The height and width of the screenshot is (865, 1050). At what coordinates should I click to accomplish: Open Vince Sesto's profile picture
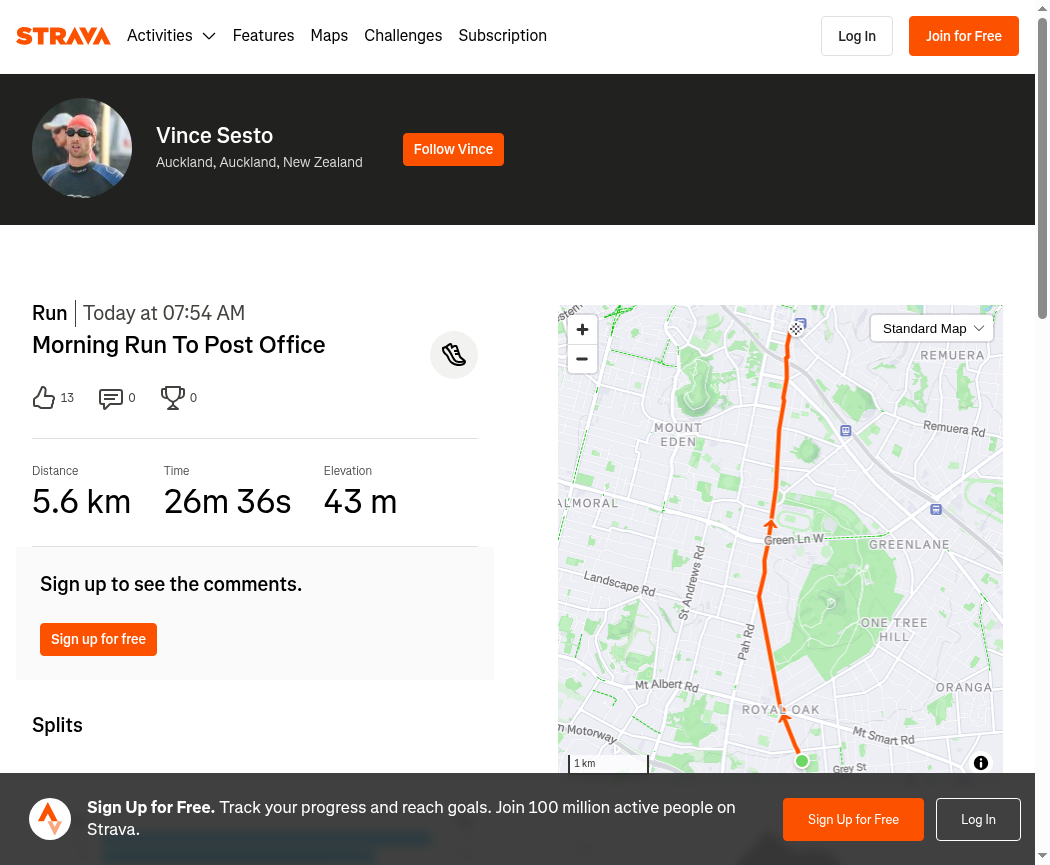coord(82,148)
